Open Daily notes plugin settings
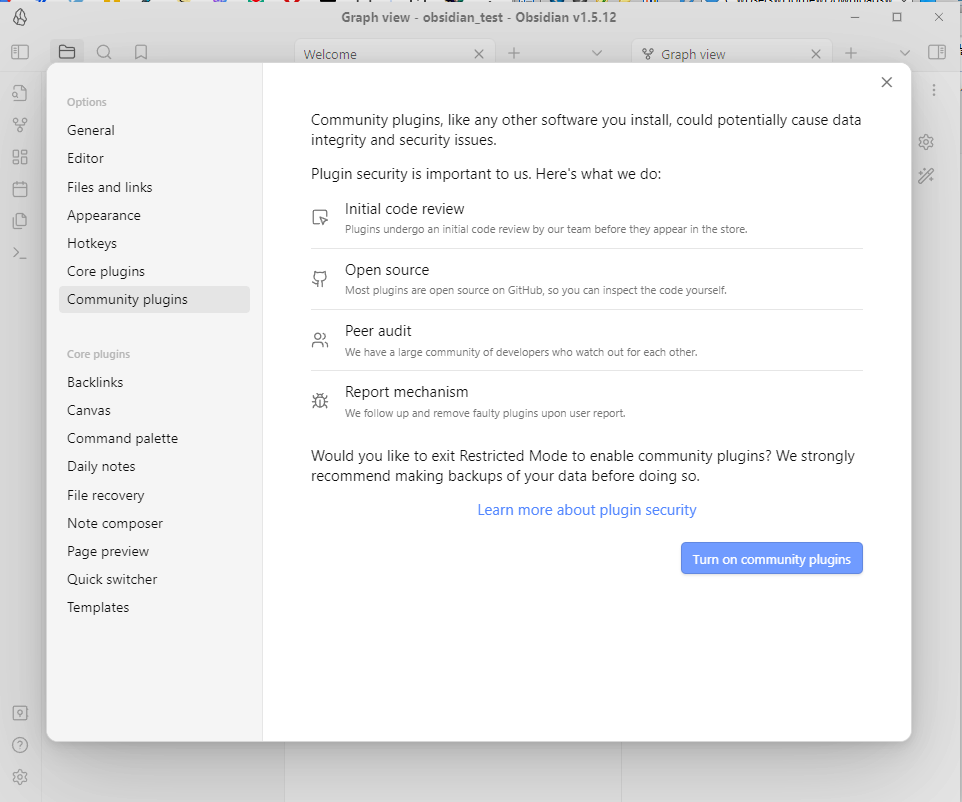 click(x=155, y=466)
